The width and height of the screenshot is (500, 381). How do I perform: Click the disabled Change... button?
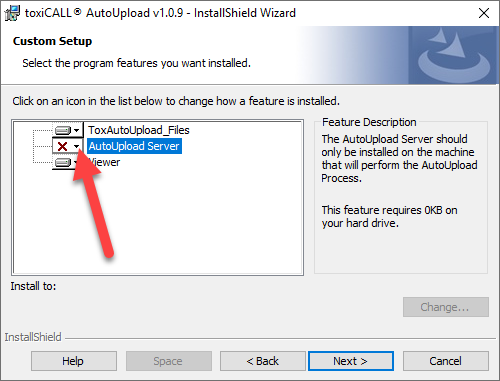pyautogui.click(x=446, y=307)
